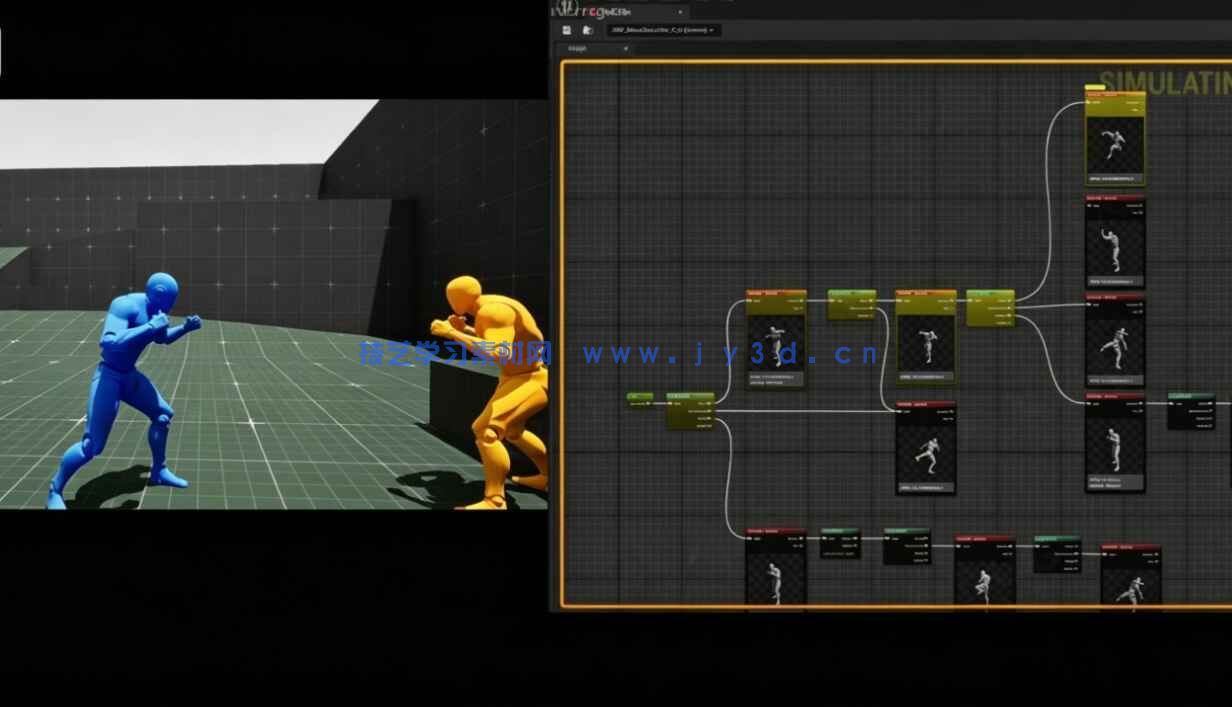Select the small green entry node at graph left
1232x707 pixels.
point(639,398)
